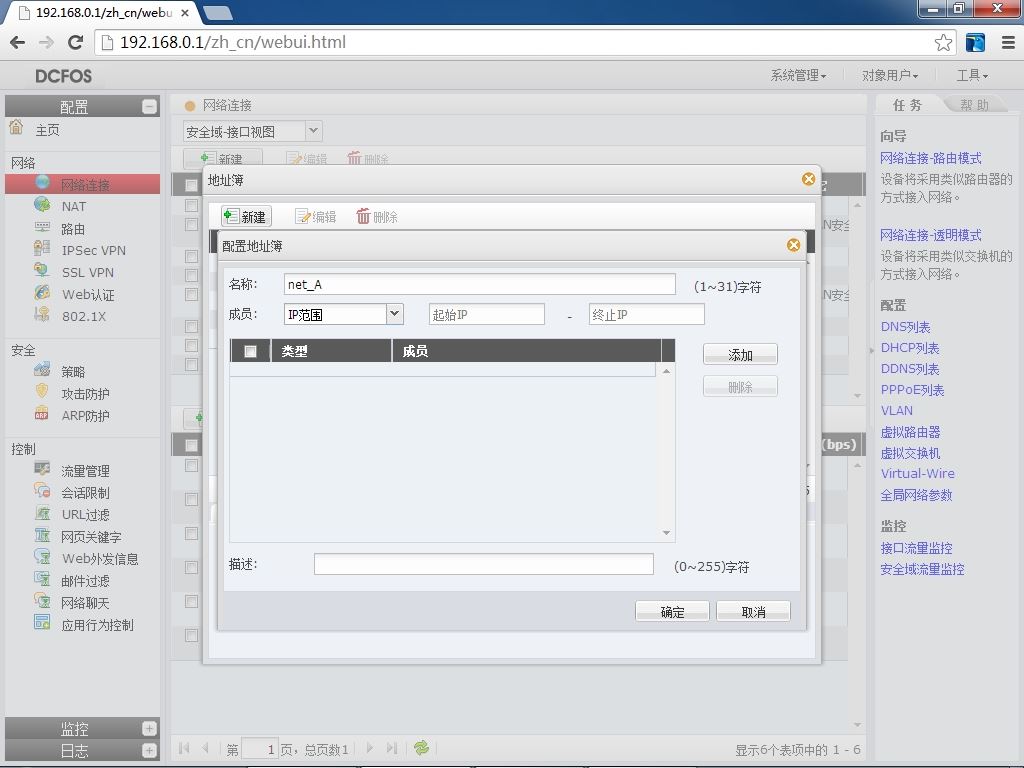Click the Web认证 sidebar icon
Image resolution: width=1024 pixels, height=768 pixels.
[42, 293]
